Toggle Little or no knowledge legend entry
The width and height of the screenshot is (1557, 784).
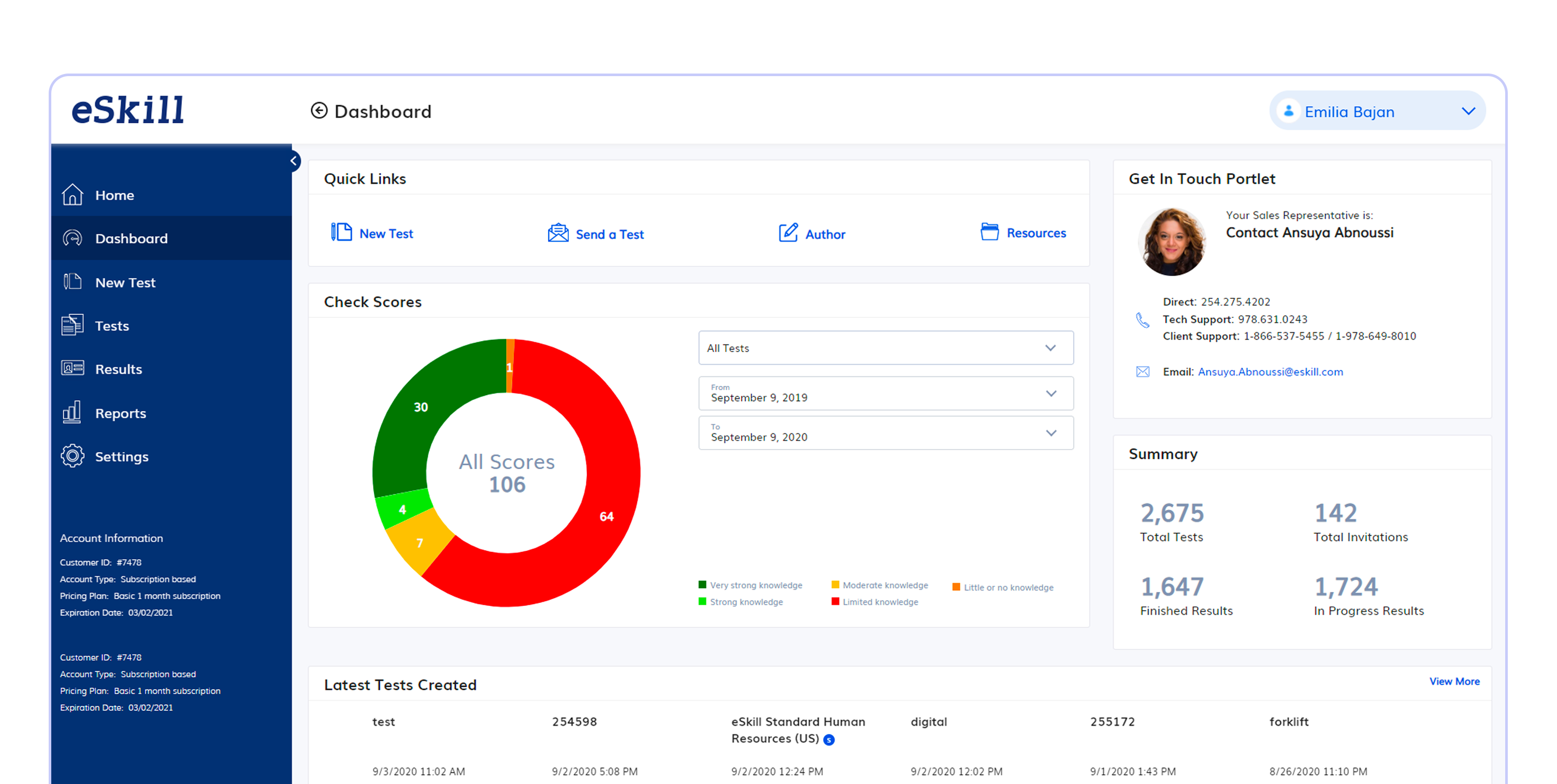coord(1002,587)
